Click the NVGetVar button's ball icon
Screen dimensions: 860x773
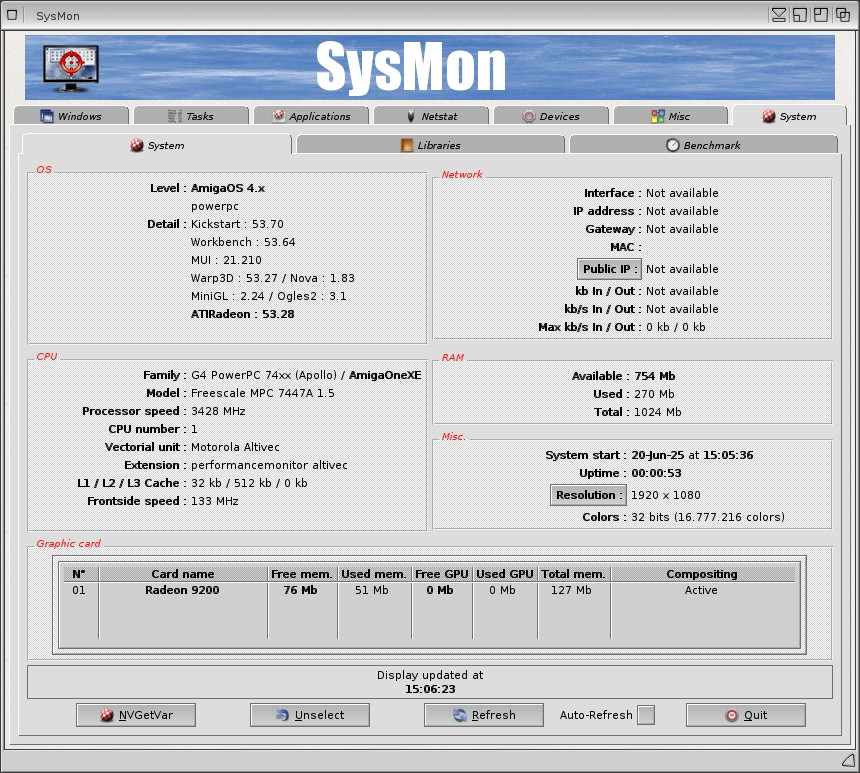tap(107, 715)
